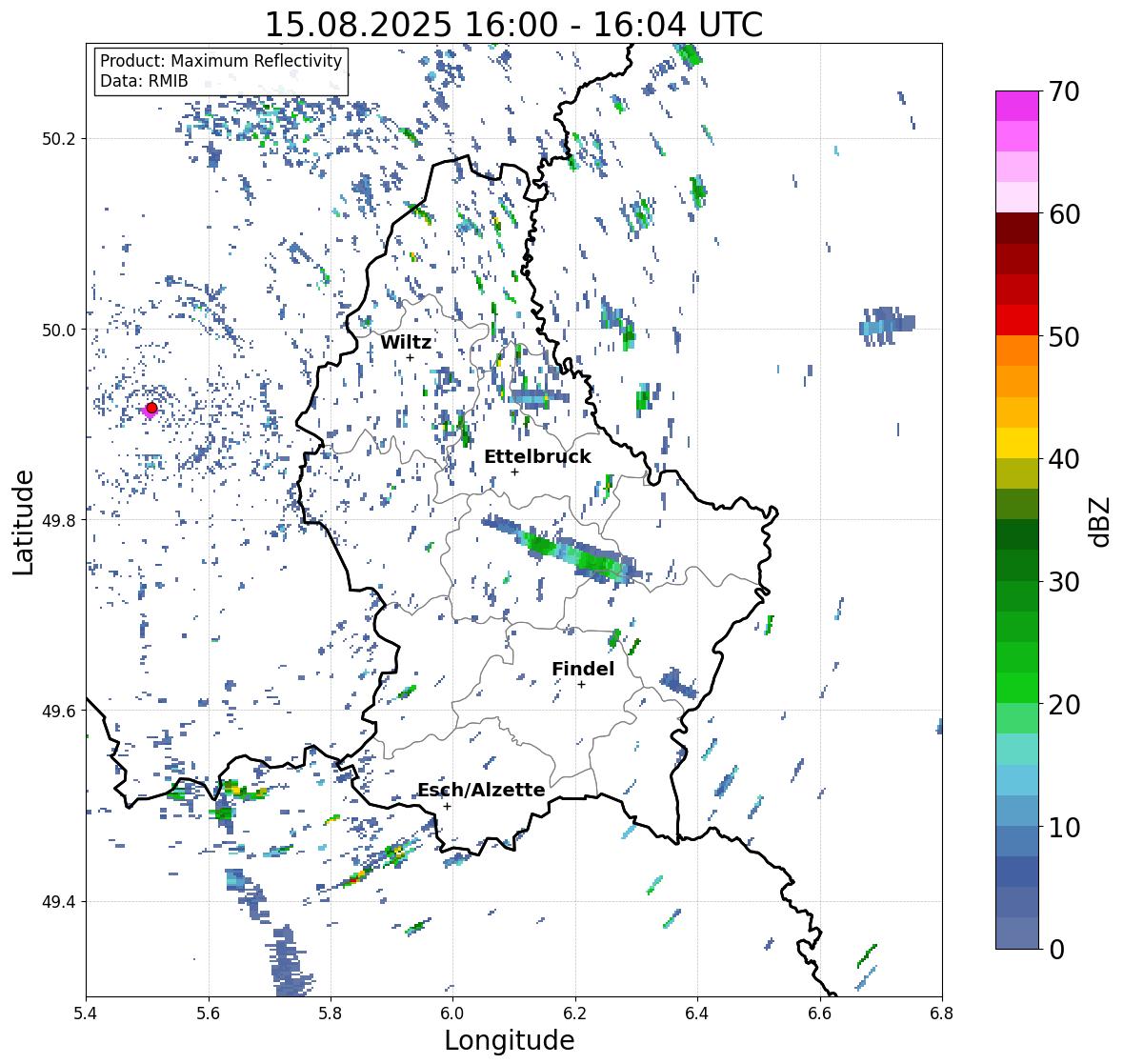Click the plus marker below Findel

click(x=582, y=685)
